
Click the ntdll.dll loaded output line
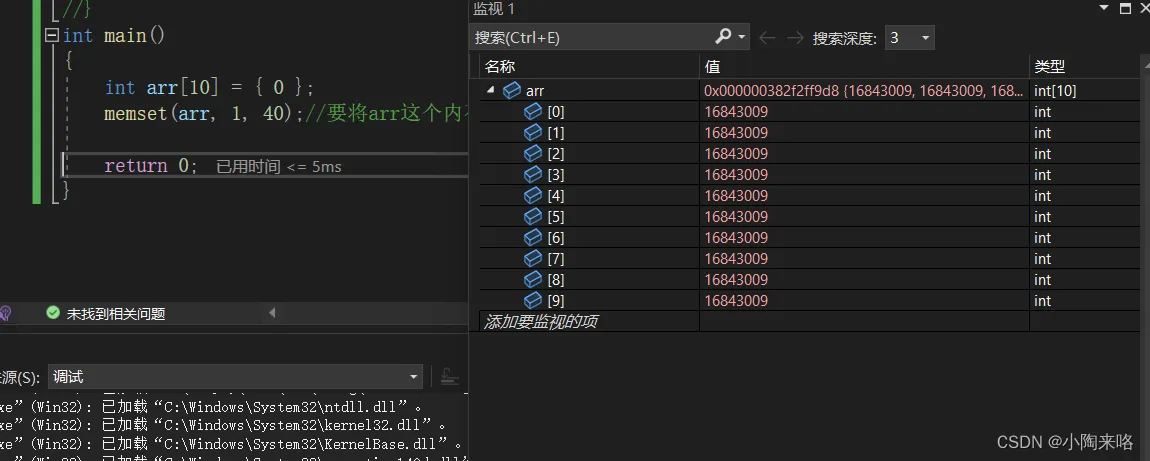[211, 406]
